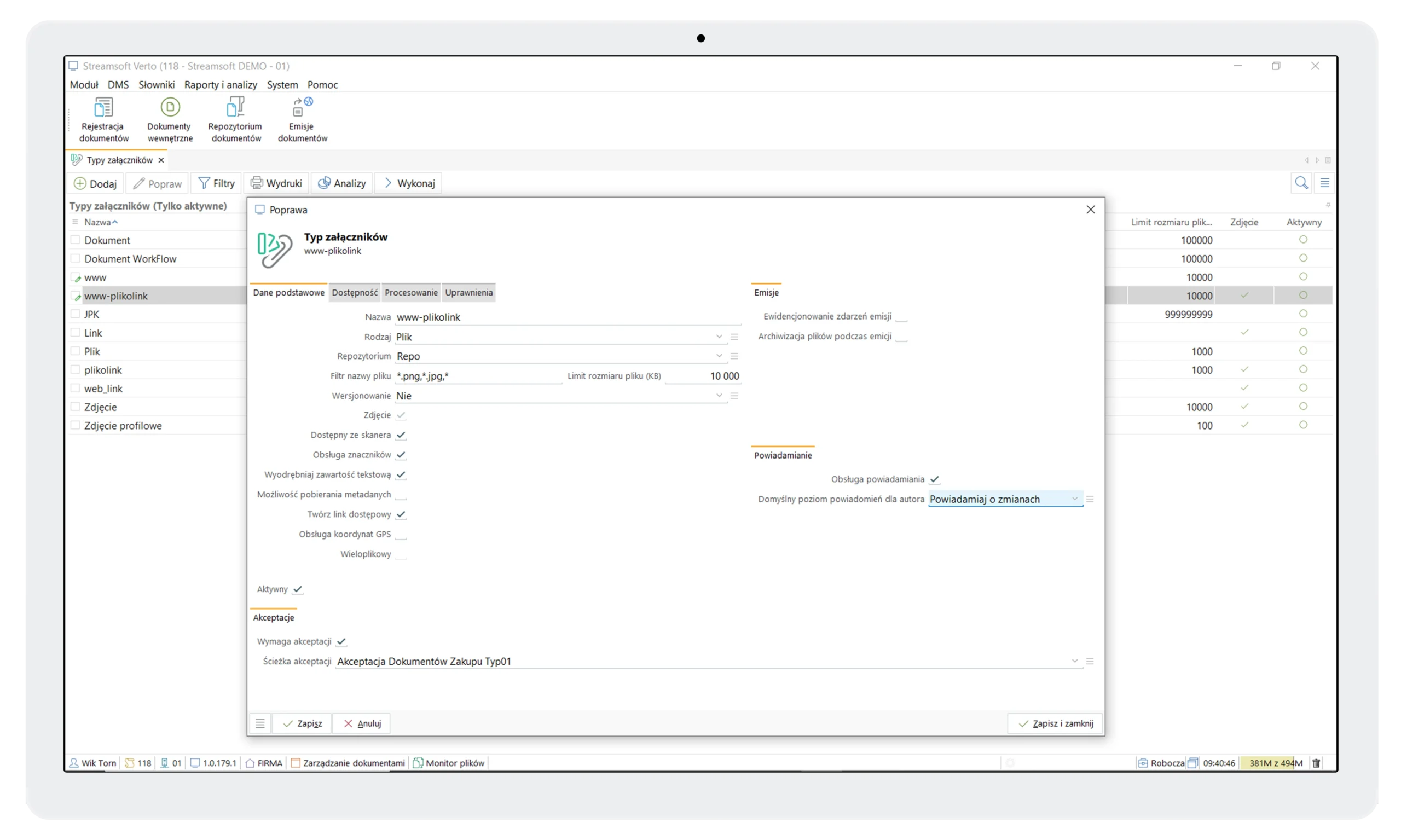Expand the Rodzaj dropdown
This screenshot has width=1401, height=840.
pos(719,337)
